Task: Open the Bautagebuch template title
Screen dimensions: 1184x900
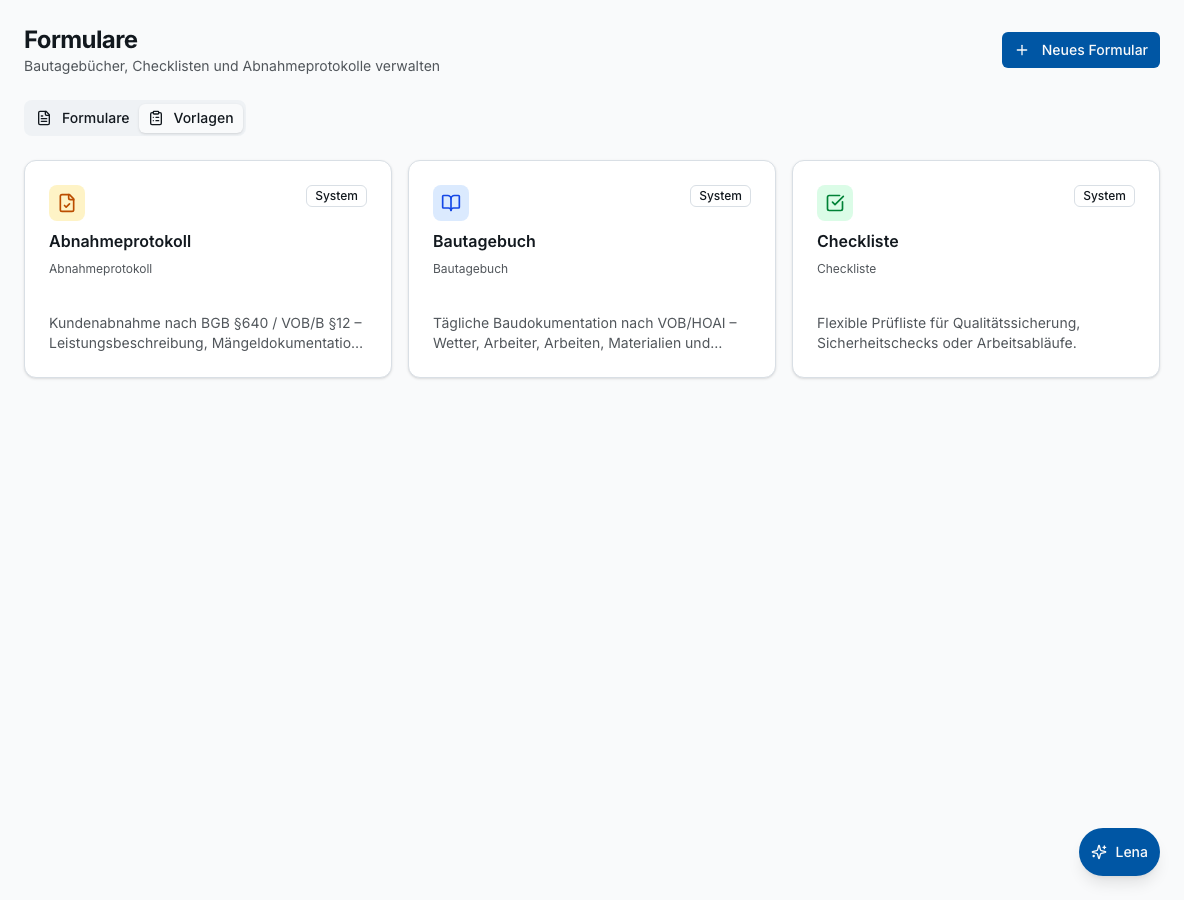Action: pos(484,242)
